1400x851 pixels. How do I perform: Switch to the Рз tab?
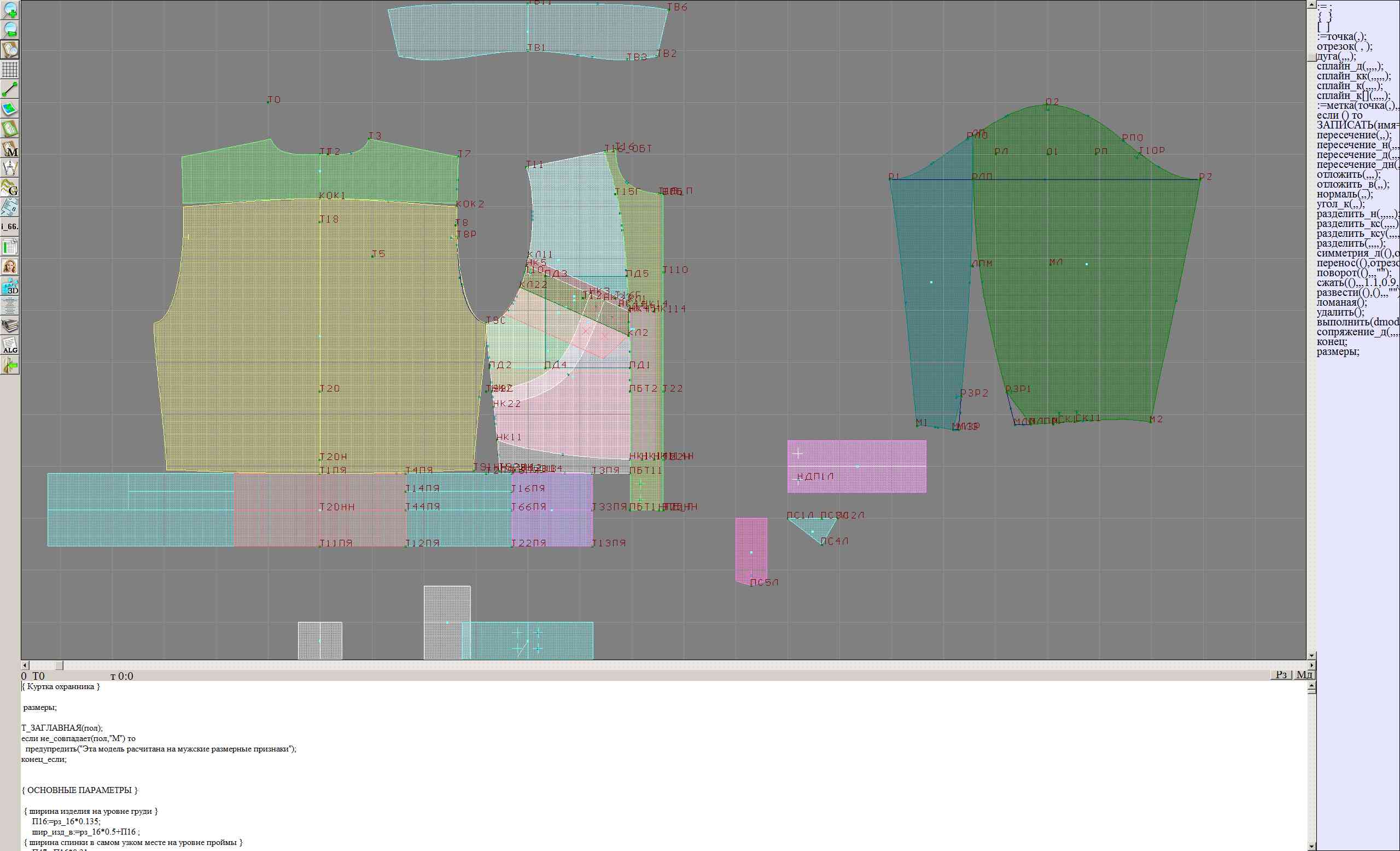(1281, 674)
